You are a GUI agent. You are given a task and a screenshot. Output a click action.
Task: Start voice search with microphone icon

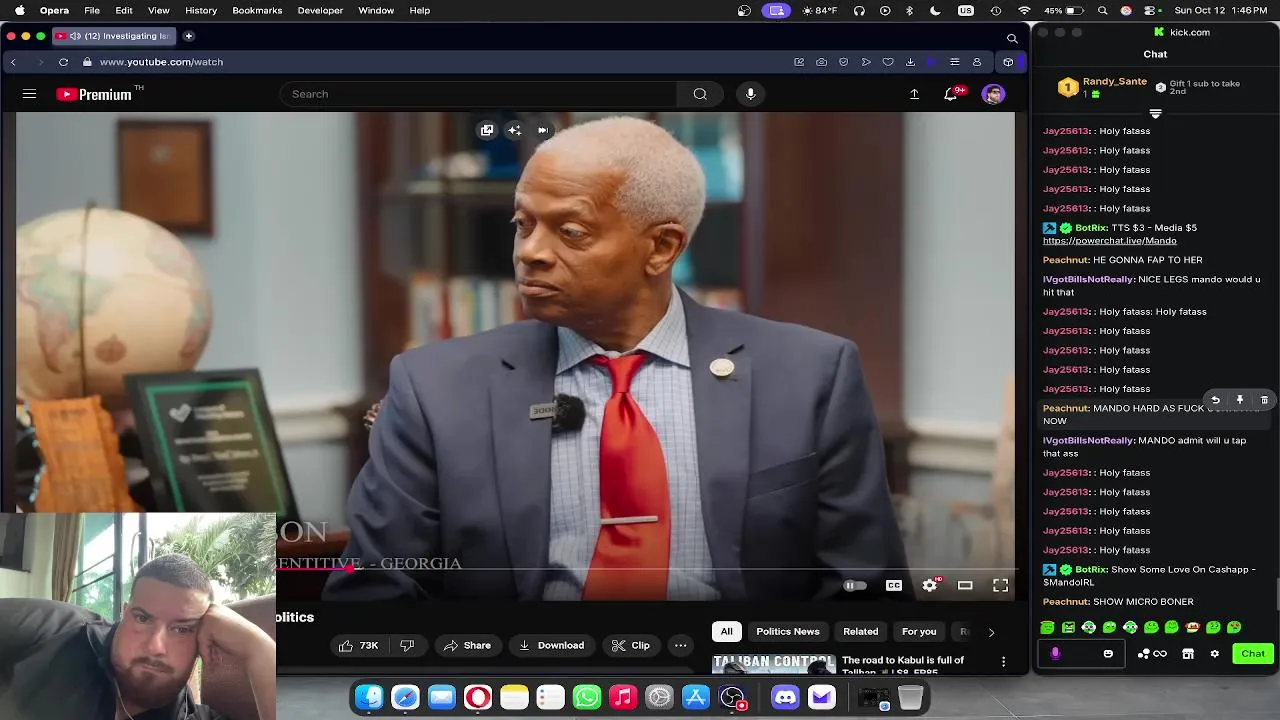click(750, 94)
